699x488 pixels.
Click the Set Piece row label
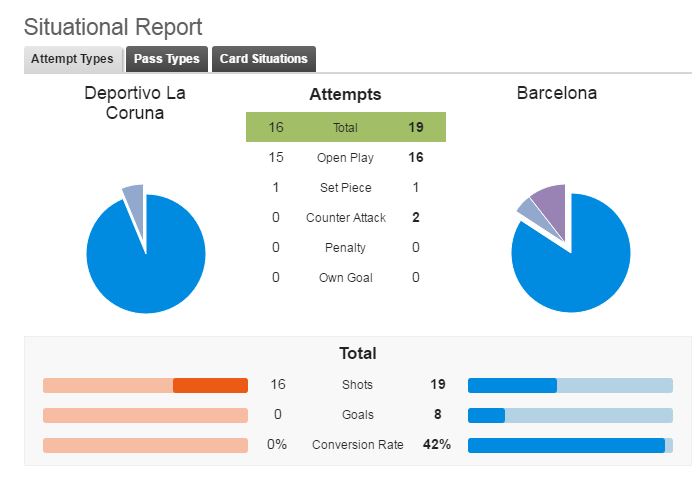[345, 188]
